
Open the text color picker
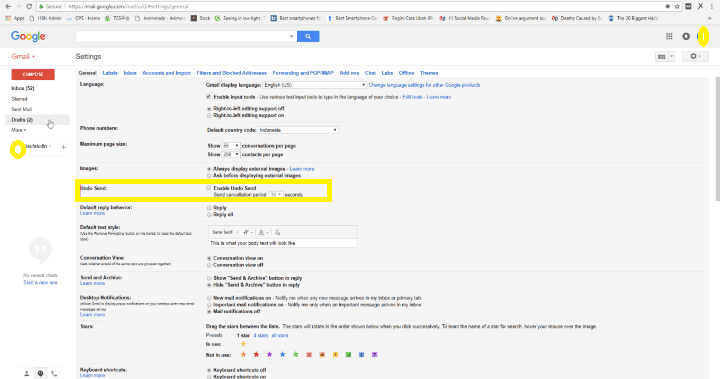pyautogui.click(x=263, y=232)
